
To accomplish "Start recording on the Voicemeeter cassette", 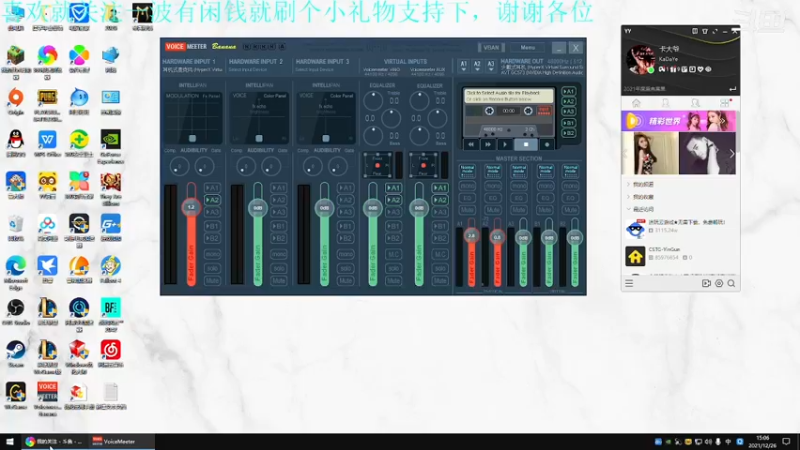I will pos(547,144).
